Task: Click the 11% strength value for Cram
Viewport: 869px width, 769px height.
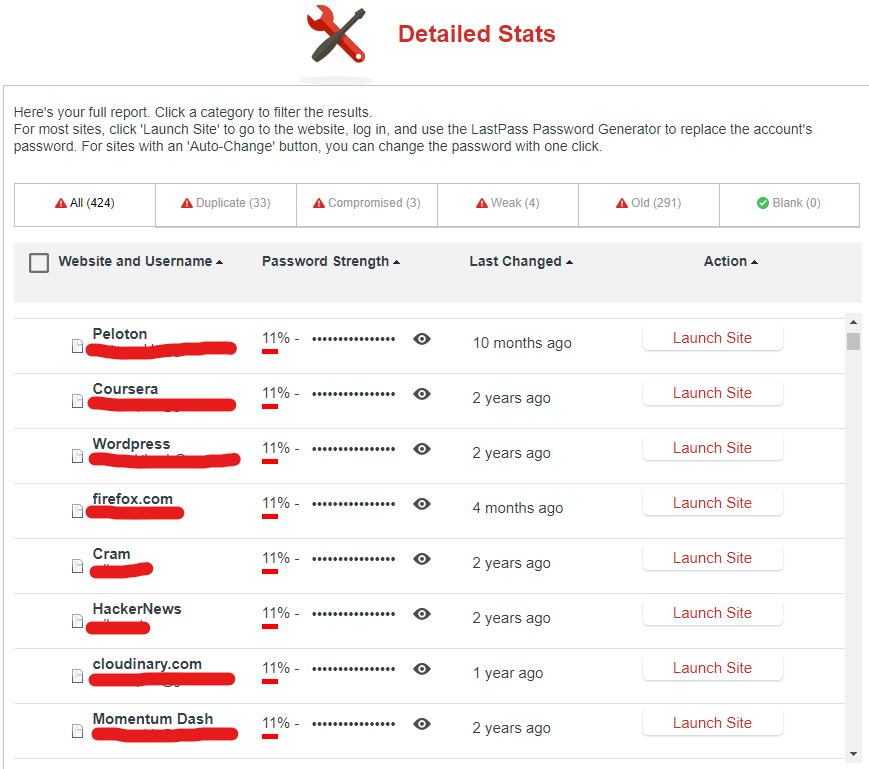Action: click(276, 557)
